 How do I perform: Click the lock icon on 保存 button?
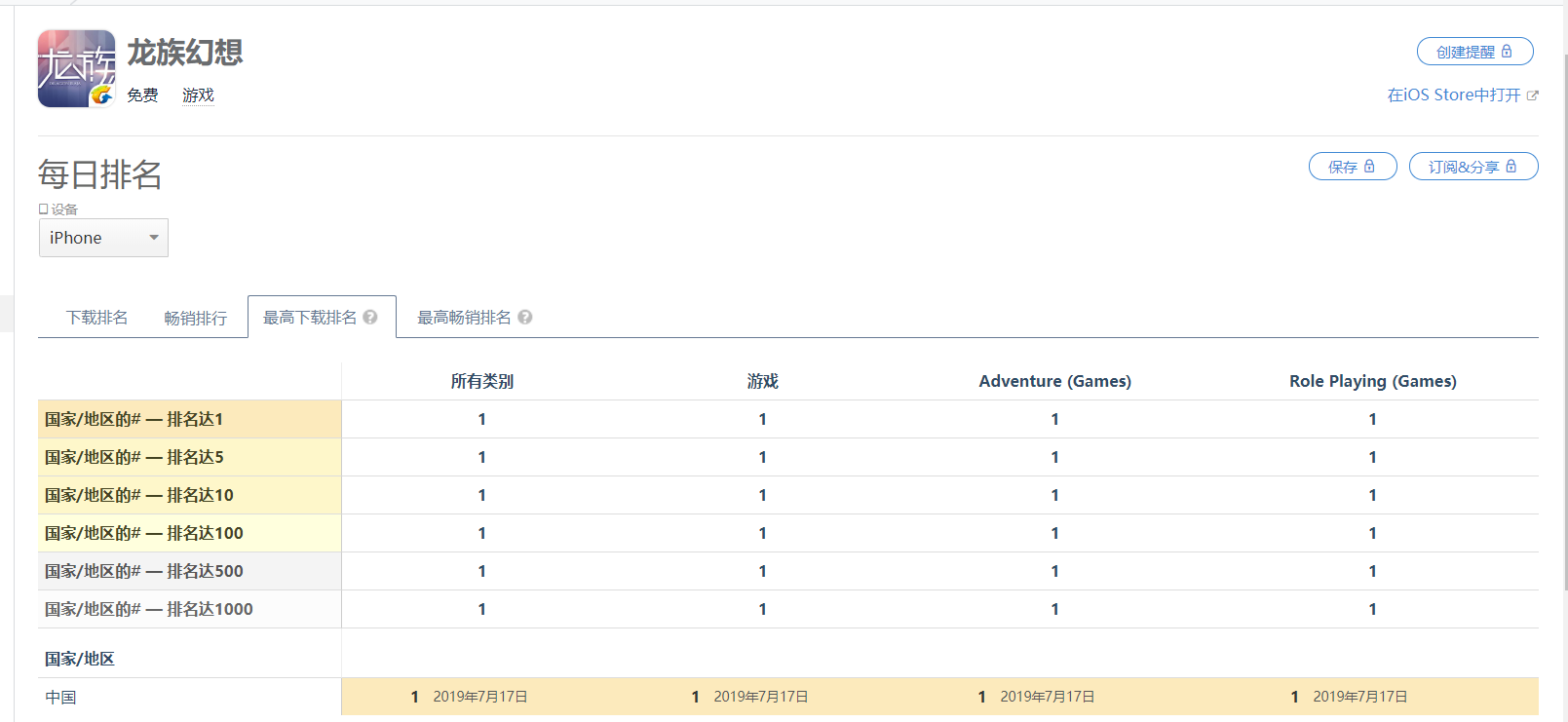1369,167
